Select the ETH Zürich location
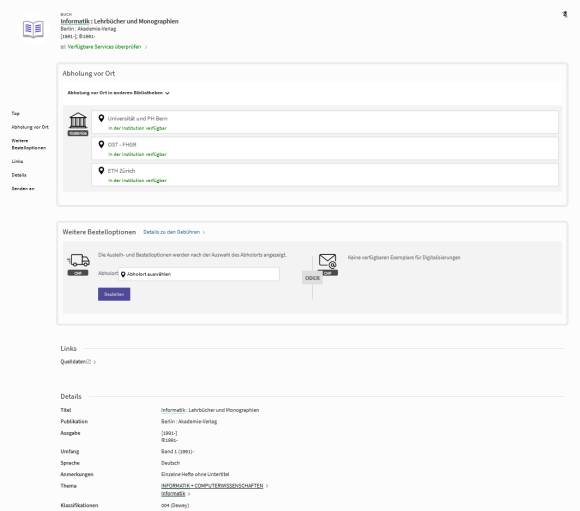Image resolution: width=580 pixels, height=511 pixels. point(325,175)
